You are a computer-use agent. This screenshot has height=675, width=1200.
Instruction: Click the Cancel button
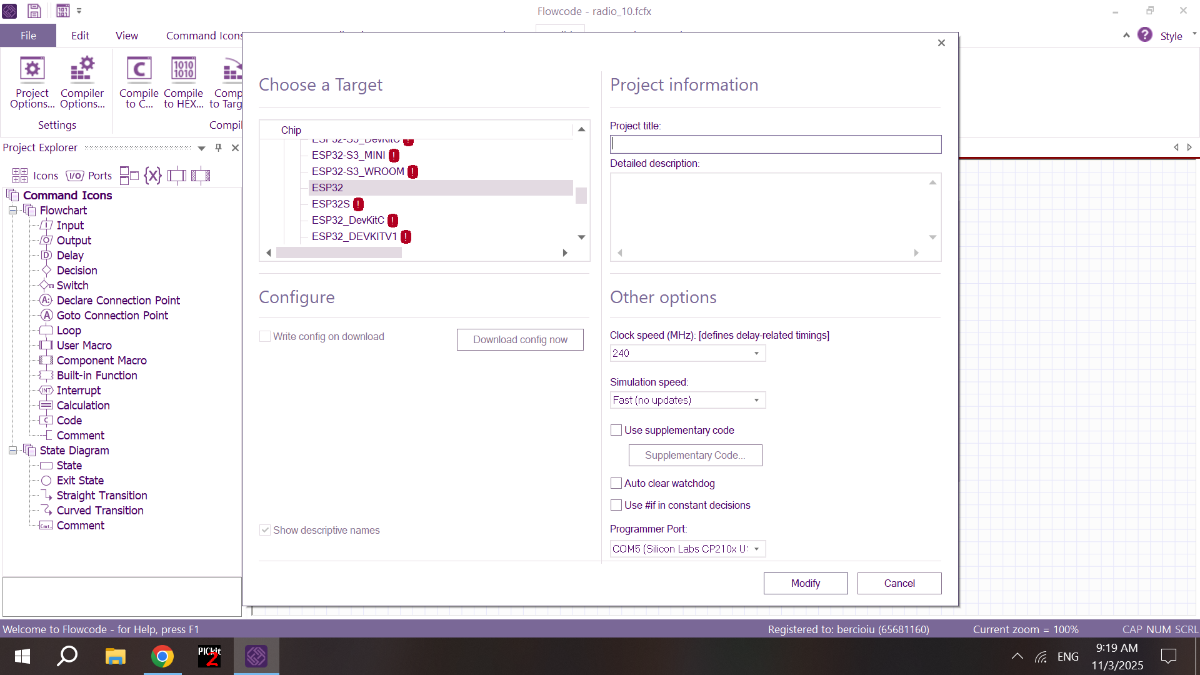click(x=899, y=583)
